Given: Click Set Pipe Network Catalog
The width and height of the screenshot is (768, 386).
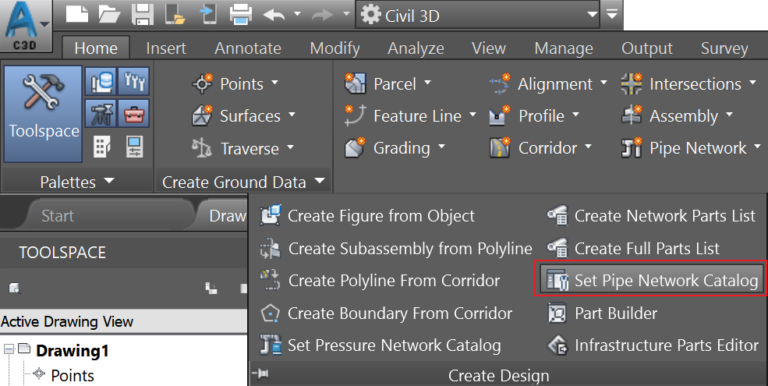Looking at the screenshot, I should coord(651,280).
